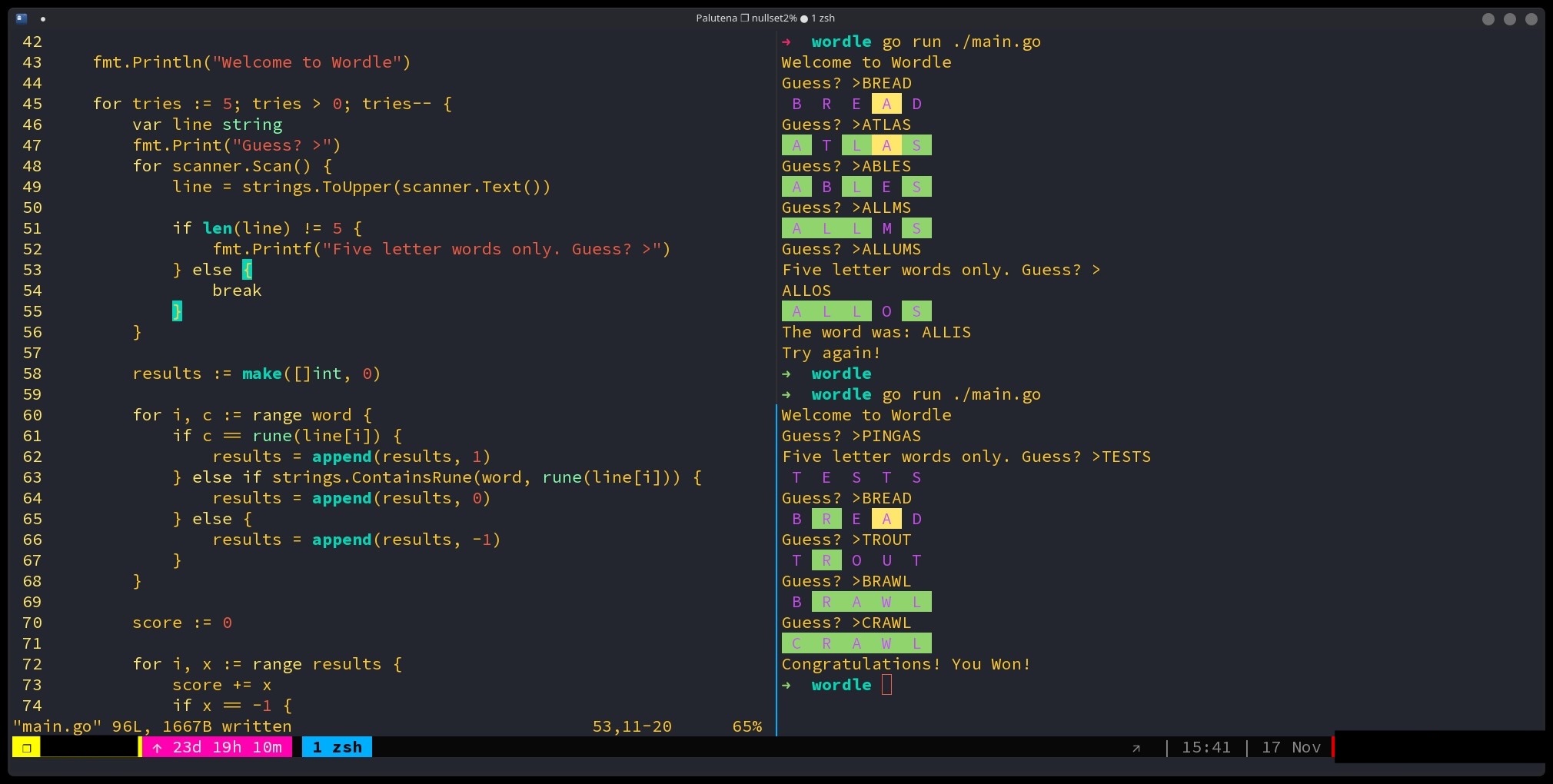The height and width of the screenshot is (784, 1553).
Task: Click the "score := 0" line
Action: click(x=182, y=623)
